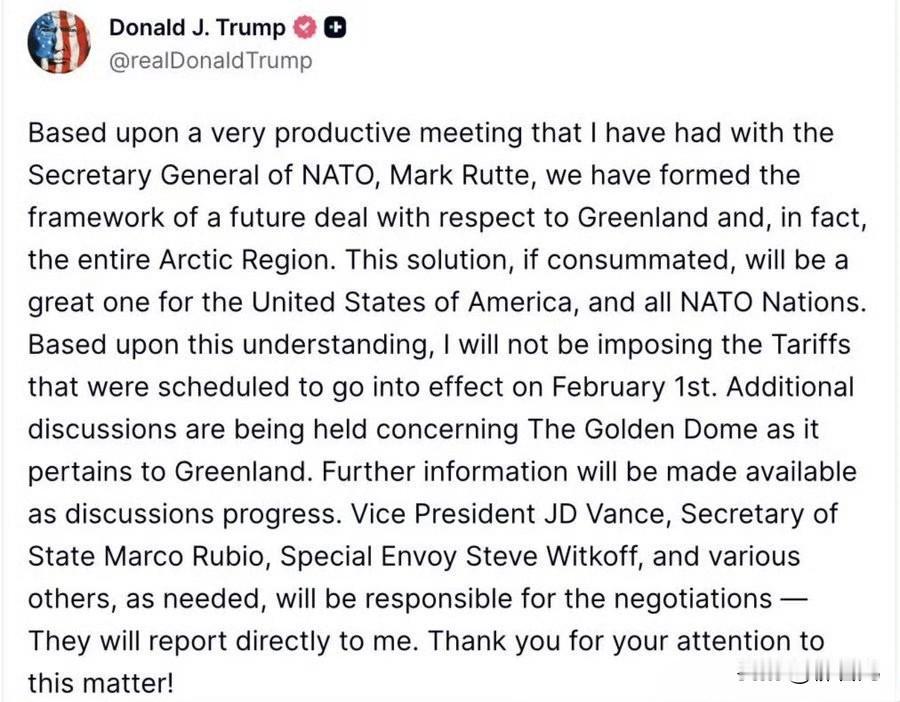Click 'pertains to Greenland' text
The width and height of the screenshot is (900, 702).
coord(167,472)
